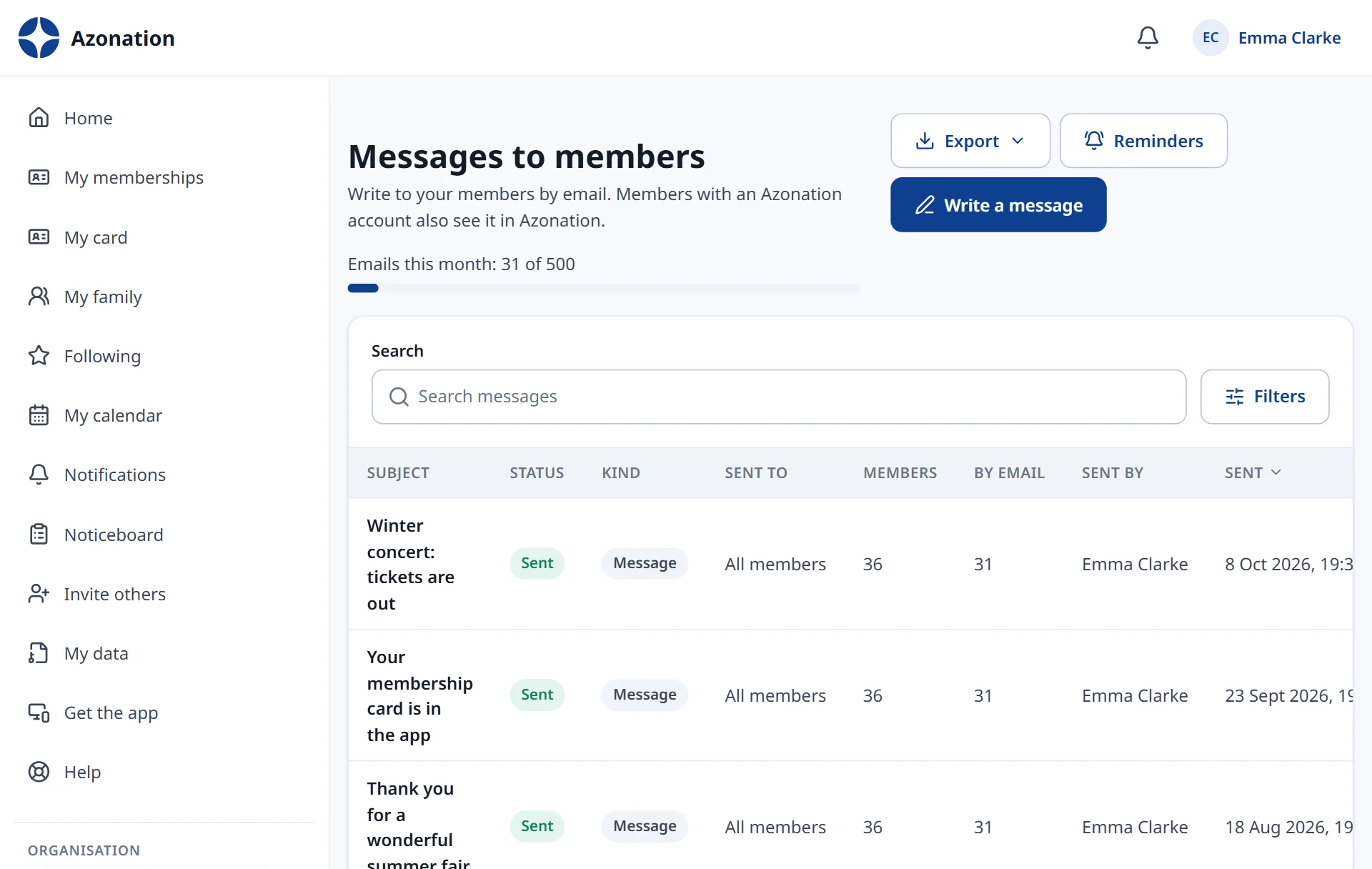Open My card from the sidebar
Screen dimensions: 1372x869
[x=164, y=237]
